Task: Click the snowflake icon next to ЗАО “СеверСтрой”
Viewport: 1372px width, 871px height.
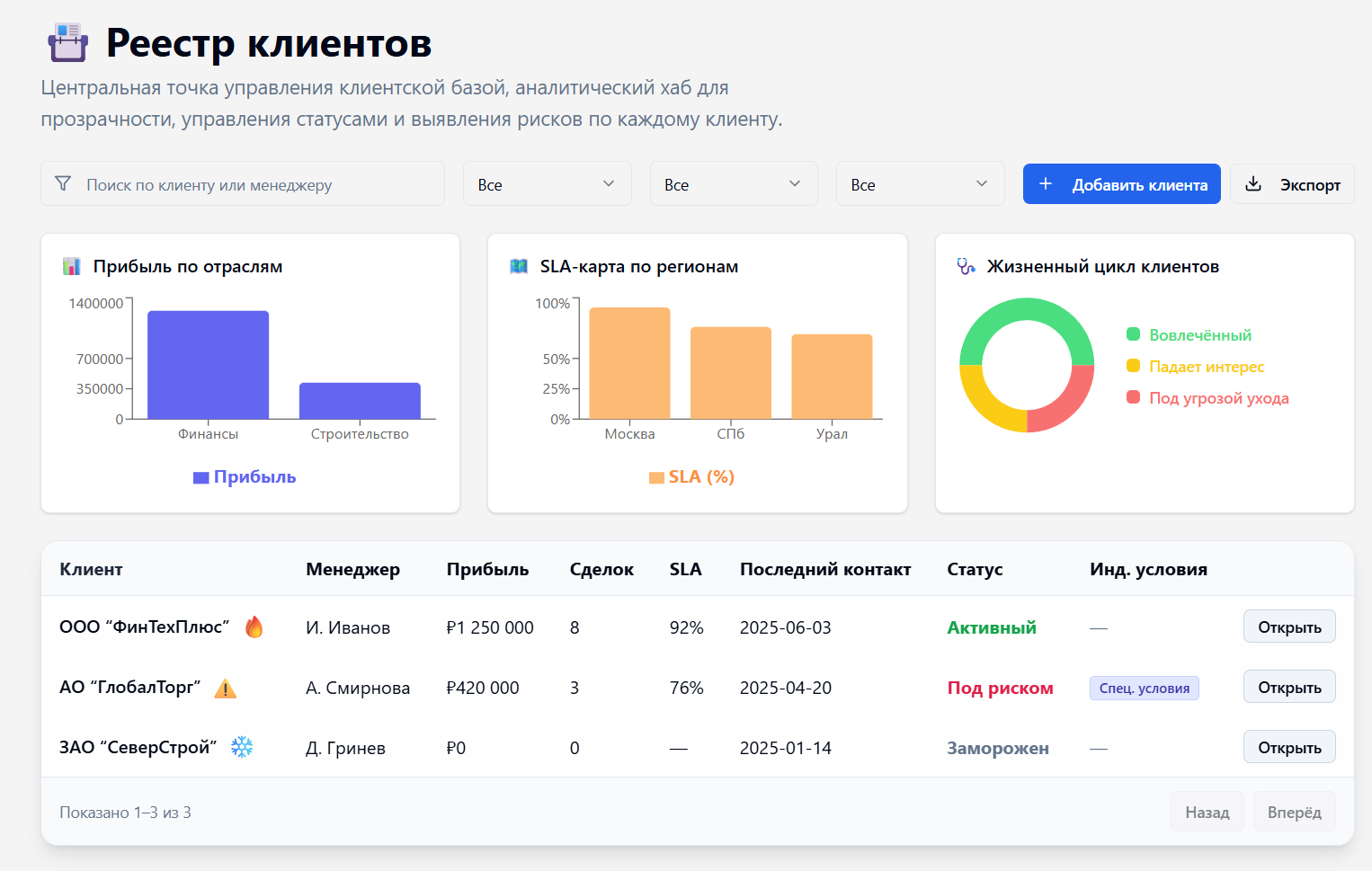Action: [x=242, y=747]
